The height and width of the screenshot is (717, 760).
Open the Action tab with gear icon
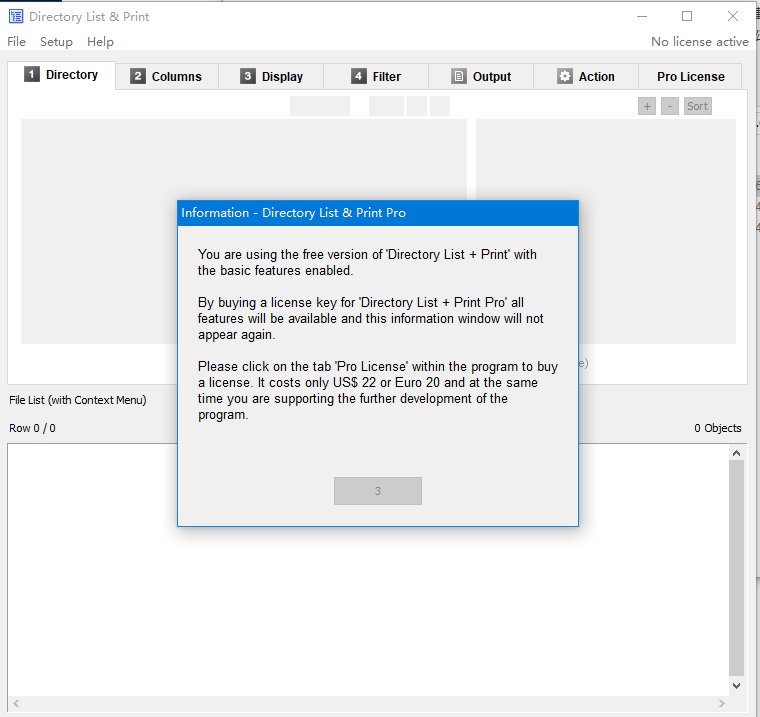pos(586,77)
